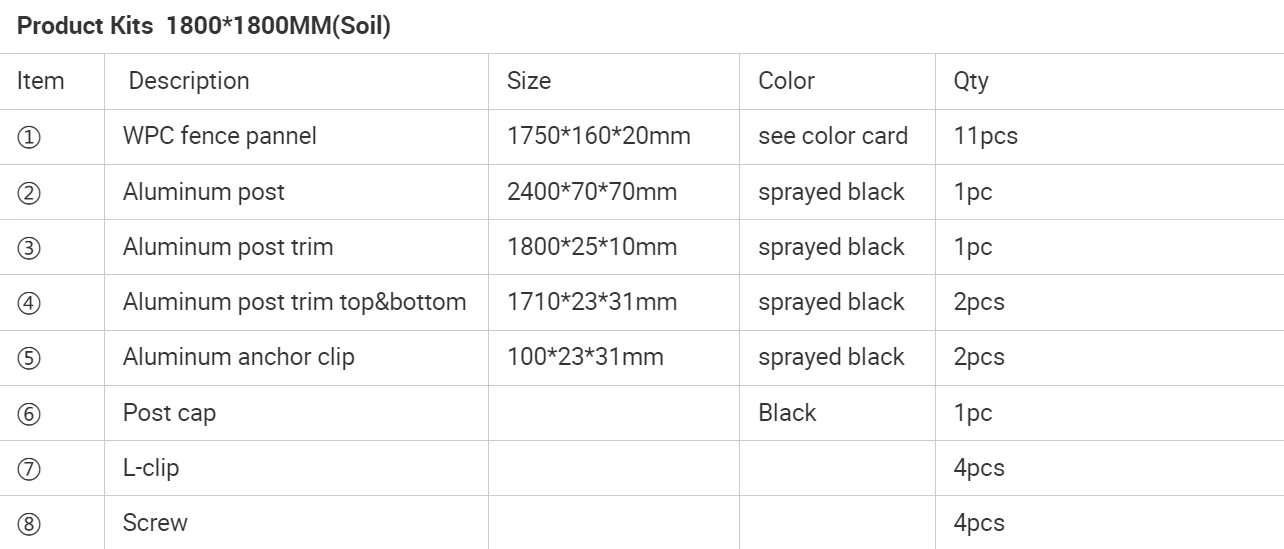
Task: Select the Size column header
Action: [x=529, y=81]
